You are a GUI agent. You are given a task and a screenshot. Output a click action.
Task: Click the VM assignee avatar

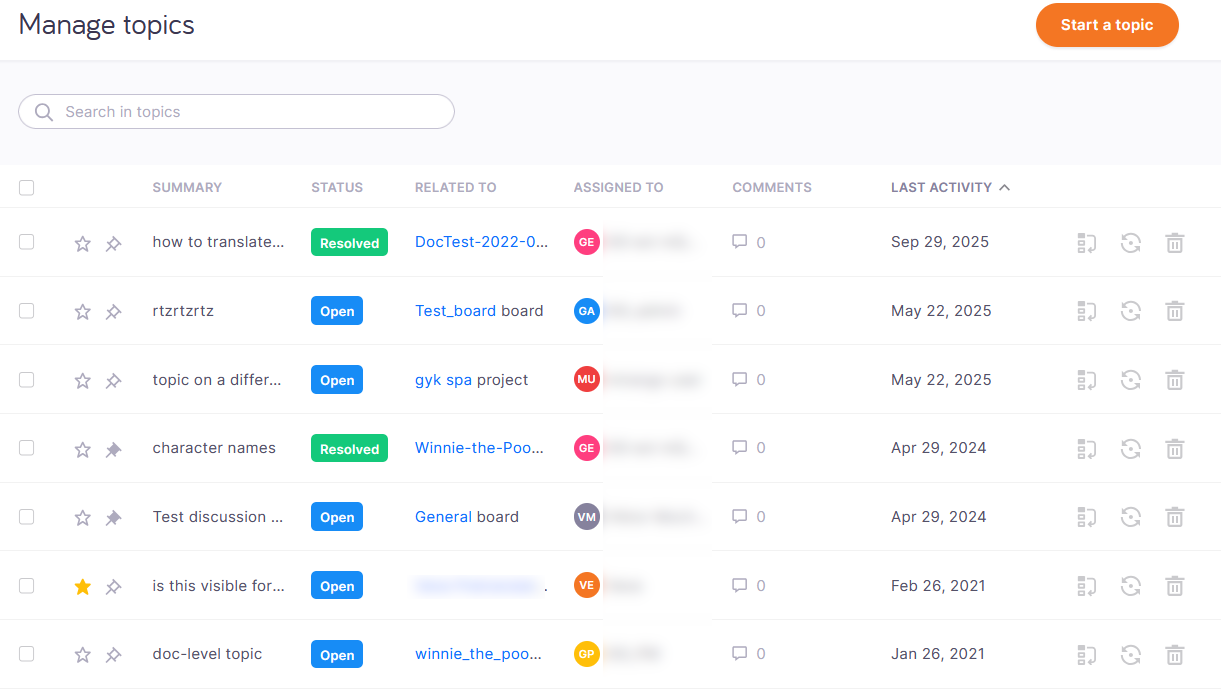[587, 517]
